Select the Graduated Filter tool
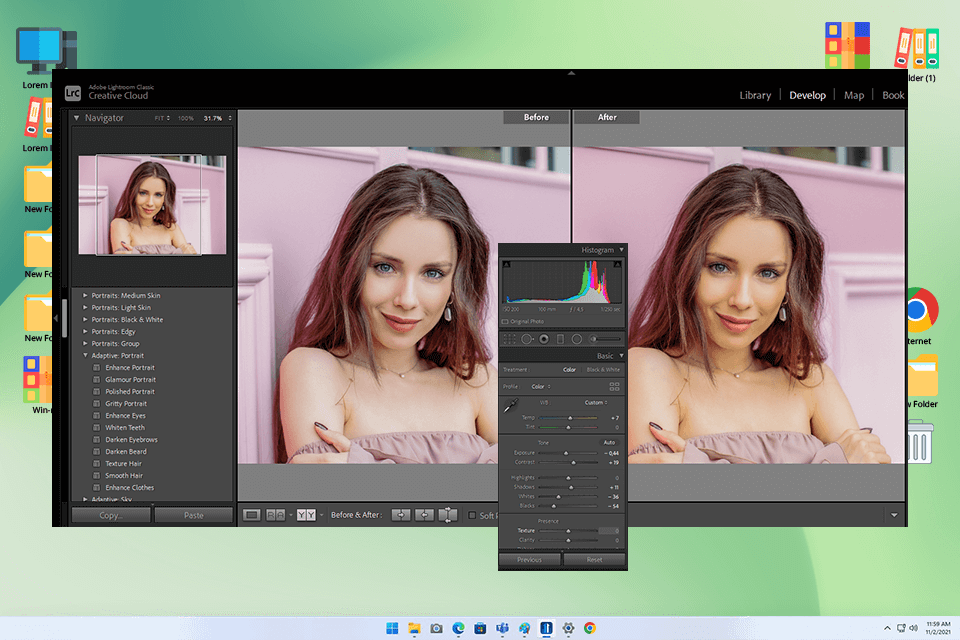Screen dimensions: 960x640 560,339
